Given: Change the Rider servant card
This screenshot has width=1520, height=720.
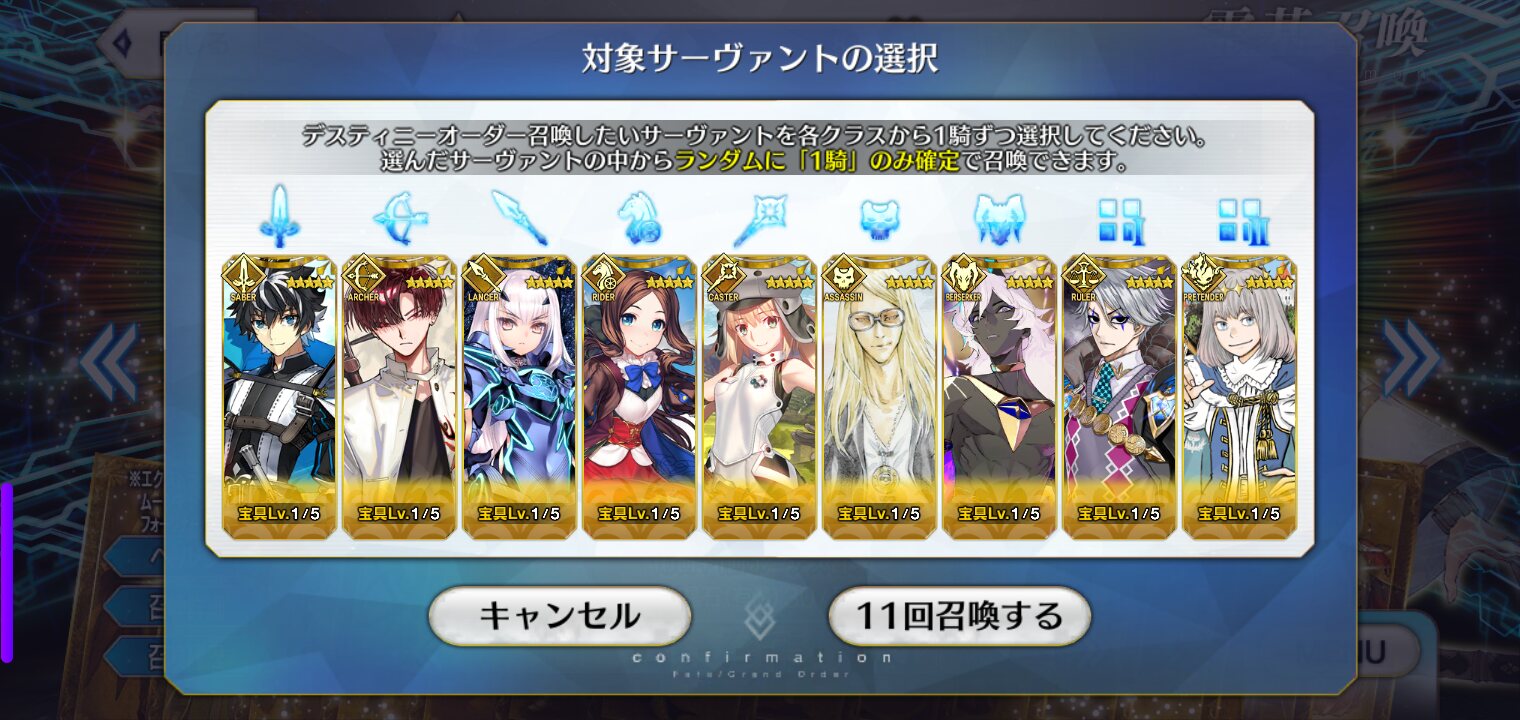Looking at the screenshot, I should (x=639, y=396).
